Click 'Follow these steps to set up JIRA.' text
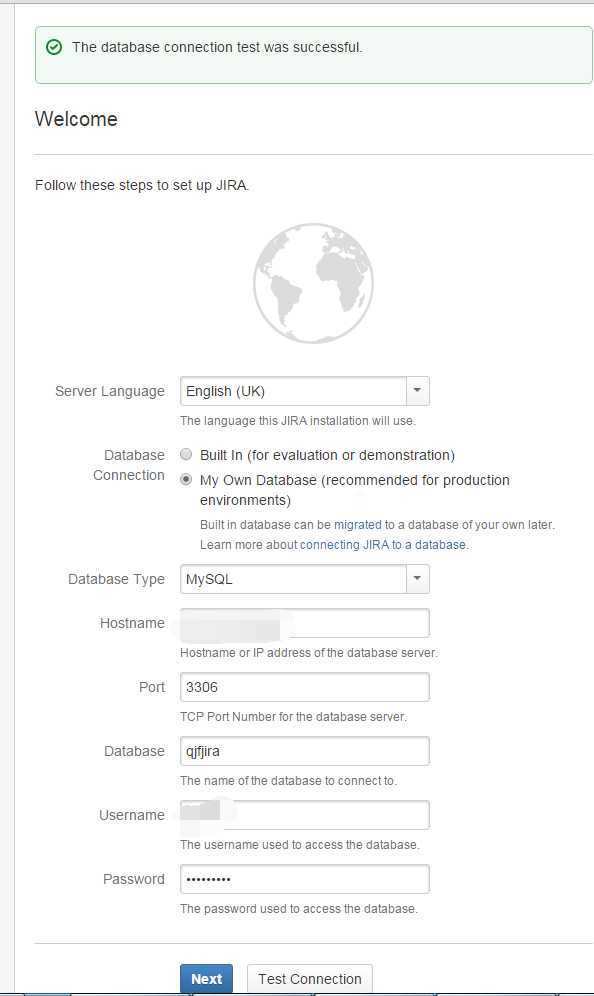 142,185
